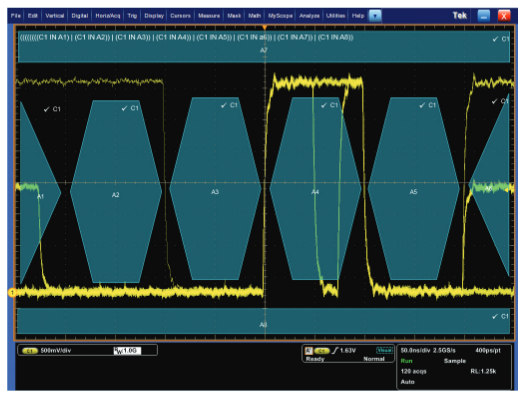Select the A3 visual trigger area

[215, 188]
